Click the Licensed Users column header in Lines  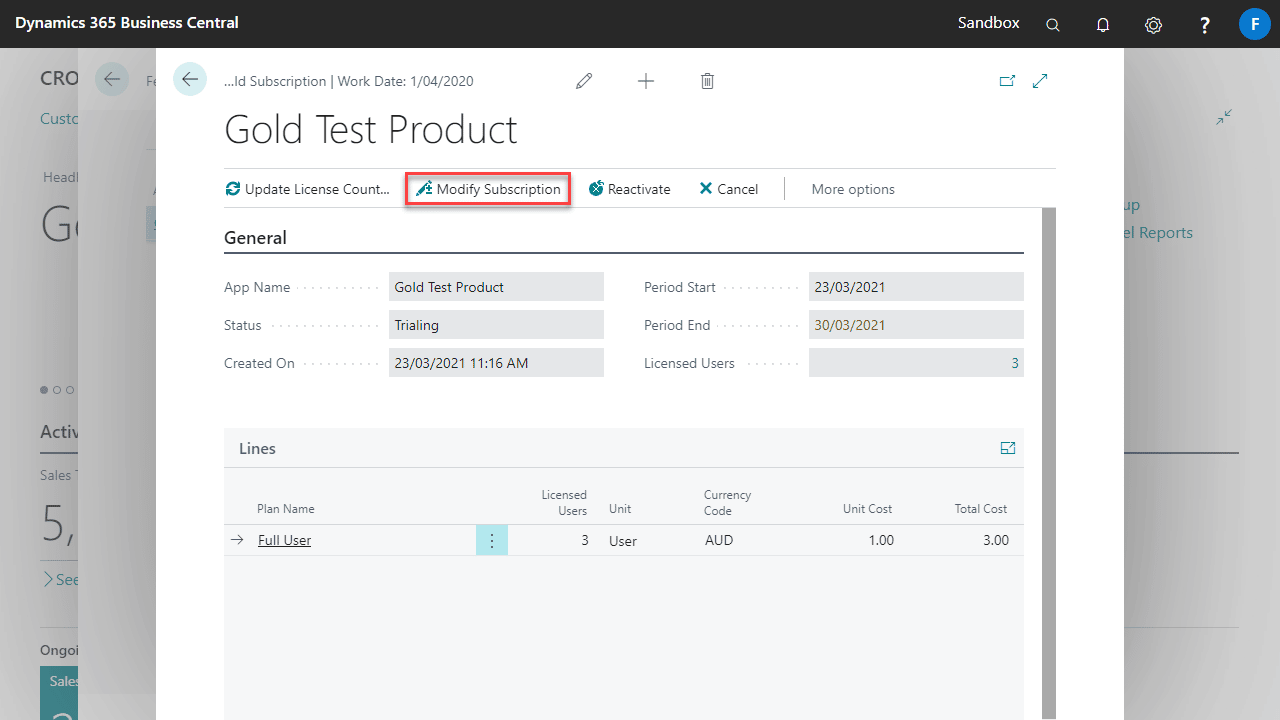564,502
